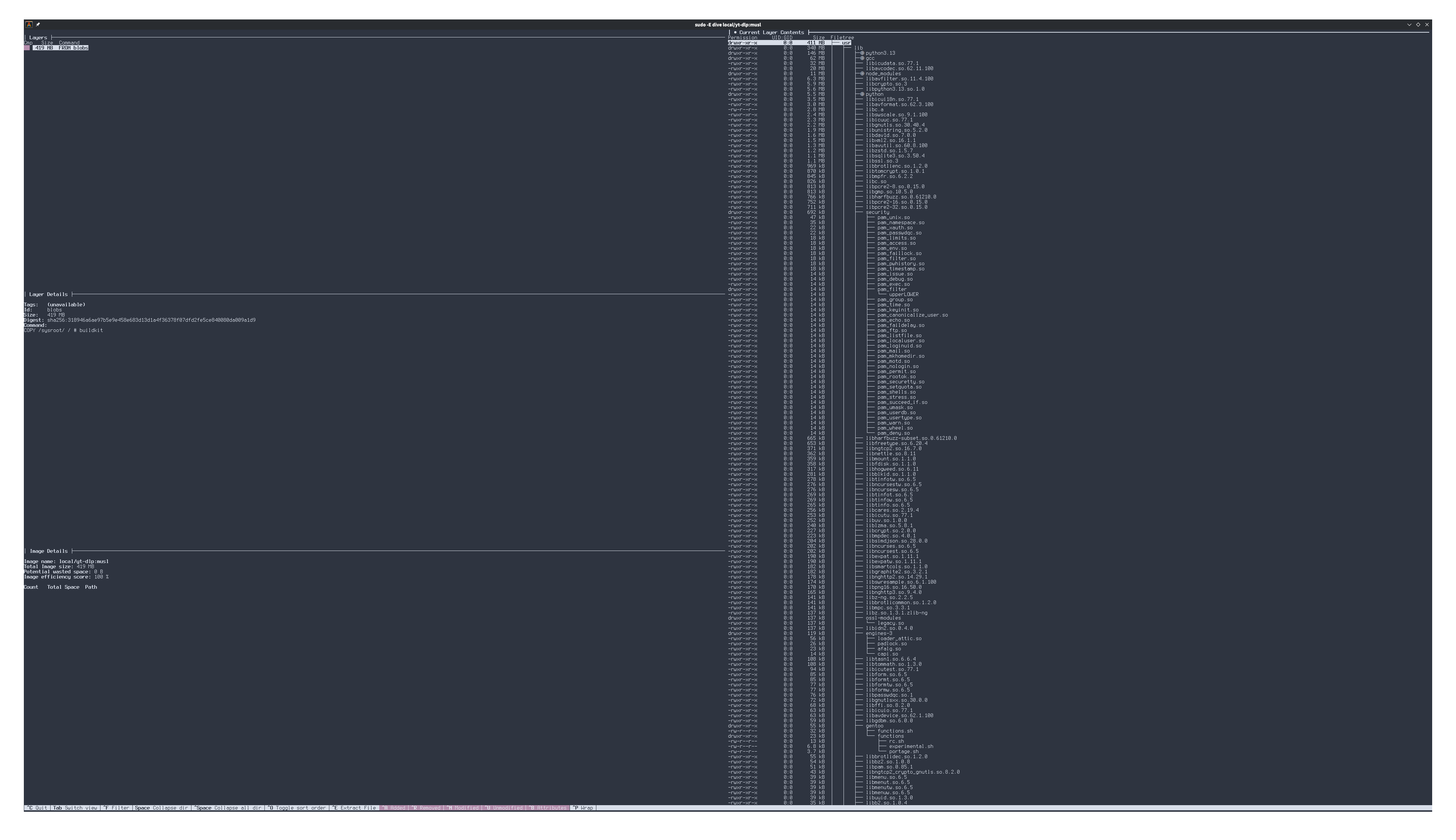Toggle the Unmodified files filter
1456x840 pixels.
click(504, 808)
